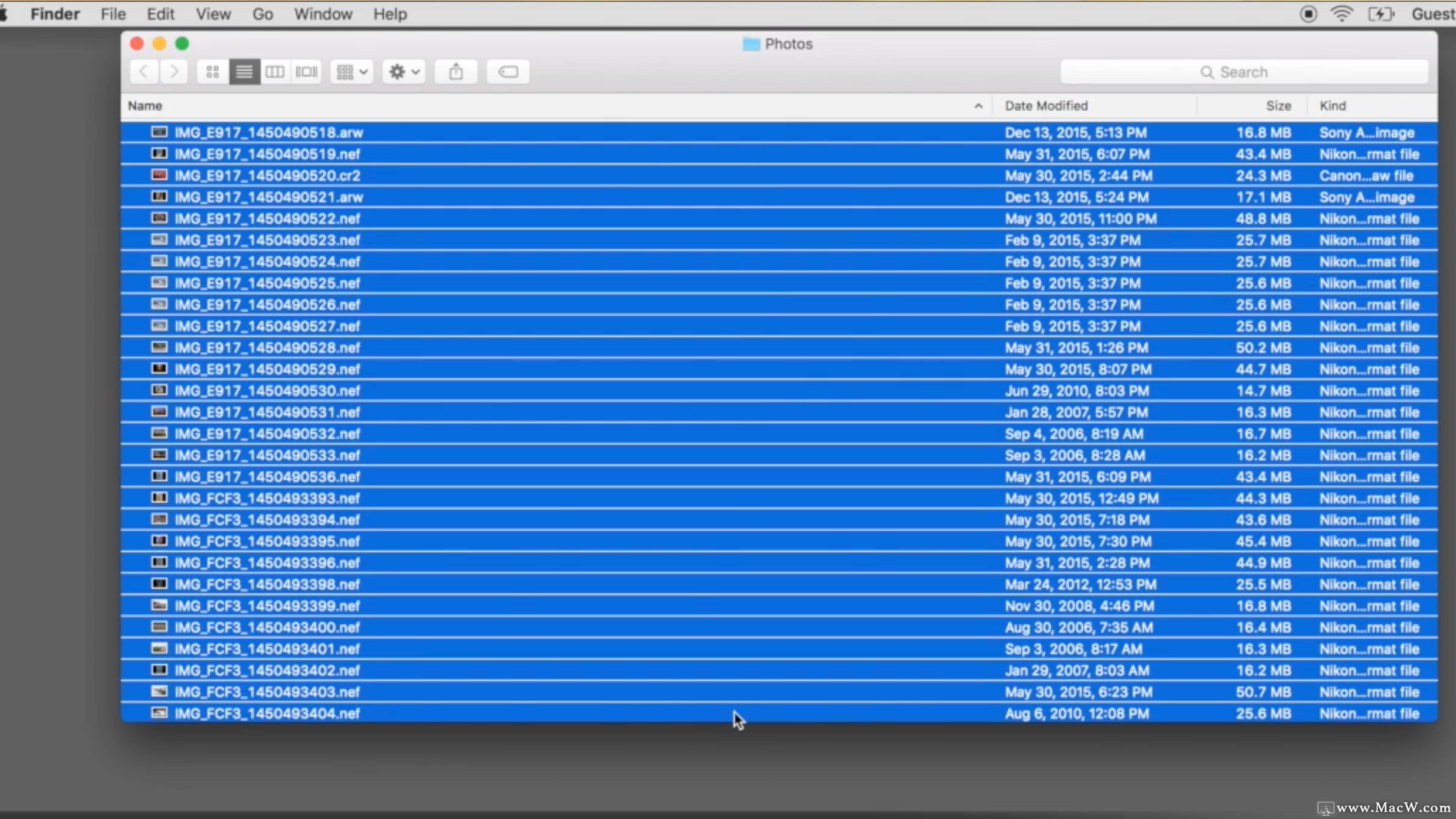
Task: Select file IMG_E917_1450490518.arw
Action: (779, 132)
